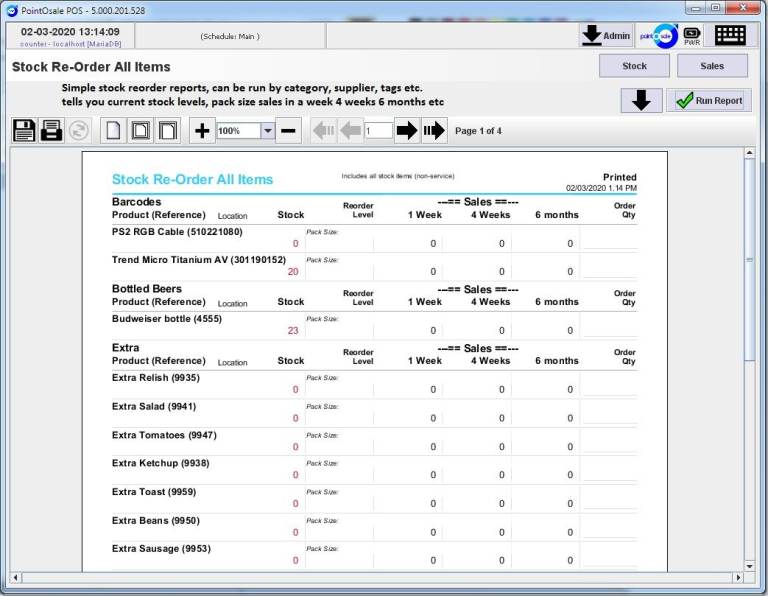Image resolution: width=768 pixels, height=596 pixels.
Task: Click the PWR power icon
Action: coord(692,35)
